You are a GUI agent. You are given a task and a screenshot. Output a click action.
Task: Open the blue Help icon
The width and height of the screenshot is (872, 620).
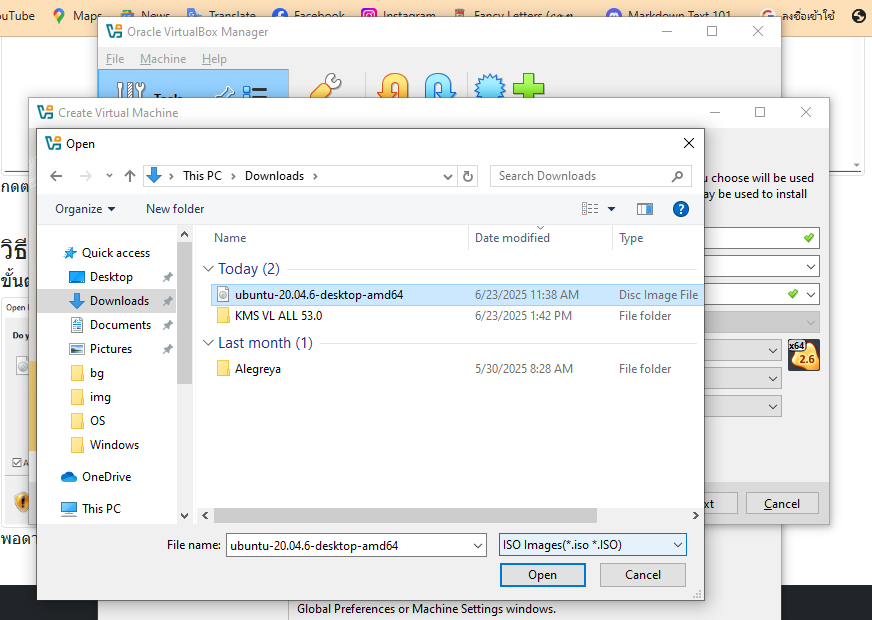pos(681,209)
